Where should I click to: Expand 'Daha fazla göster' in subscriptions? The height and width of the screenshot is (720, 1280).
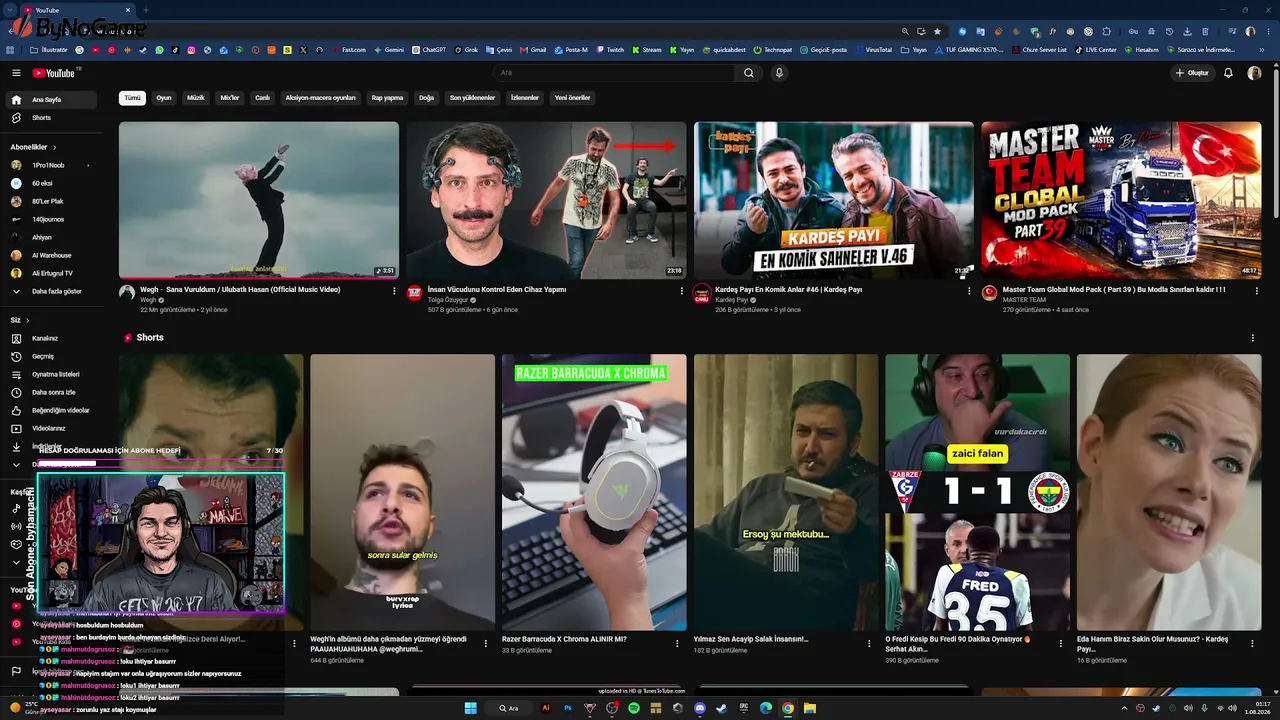(x=50, y=291)
